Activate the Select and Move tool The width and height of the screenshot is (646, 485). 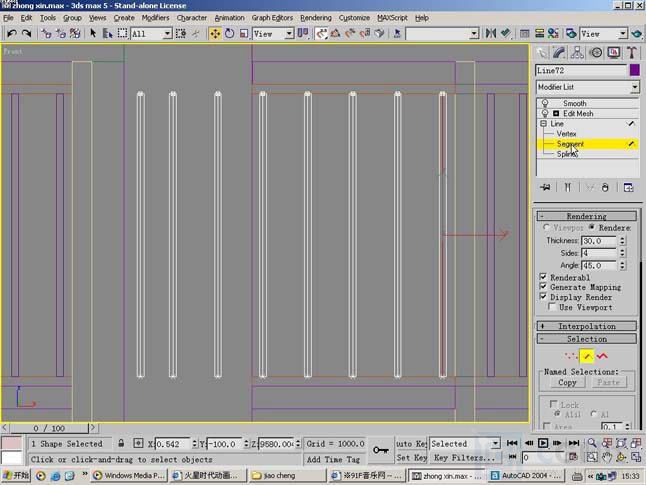tap(215, 33)
